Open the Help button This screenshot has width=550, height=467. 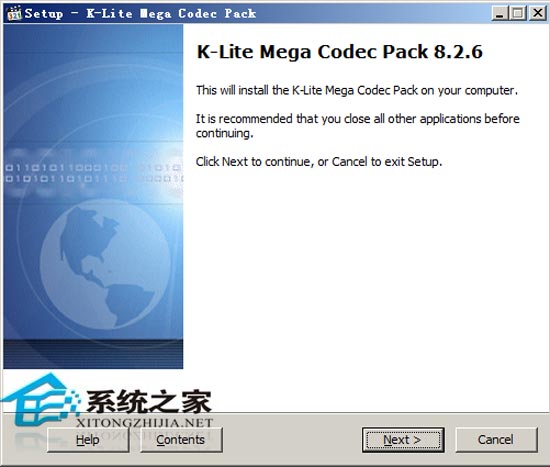pyautogui.click(x=88, y=440)
